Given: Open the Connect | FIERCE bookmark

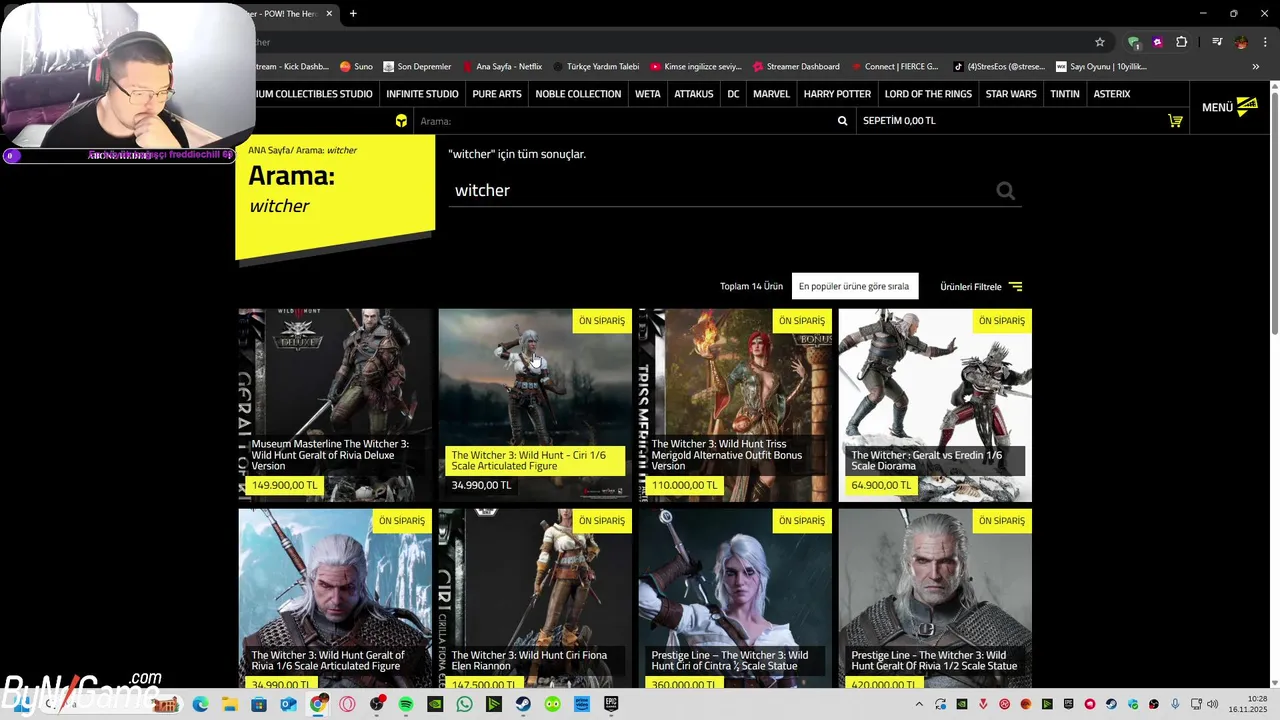Looking at the screenshot, I should 894,66.
